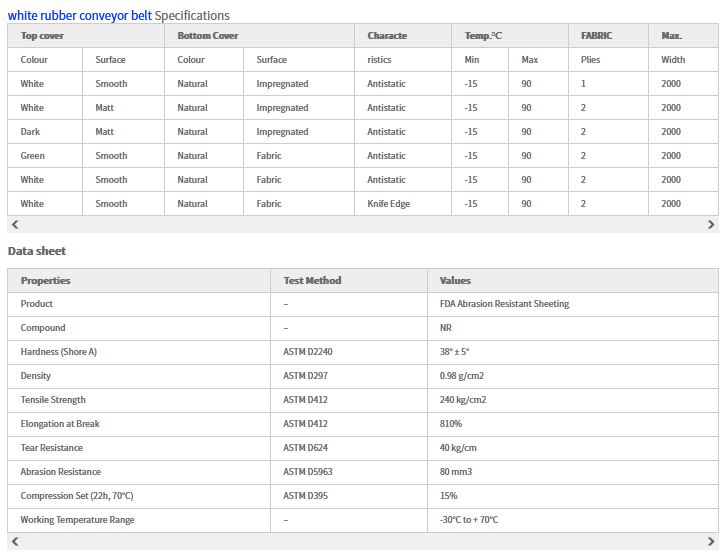Viewport: 724px width, 557px height.
Task: Select the Top cover column header
Action: click(42, 36)
